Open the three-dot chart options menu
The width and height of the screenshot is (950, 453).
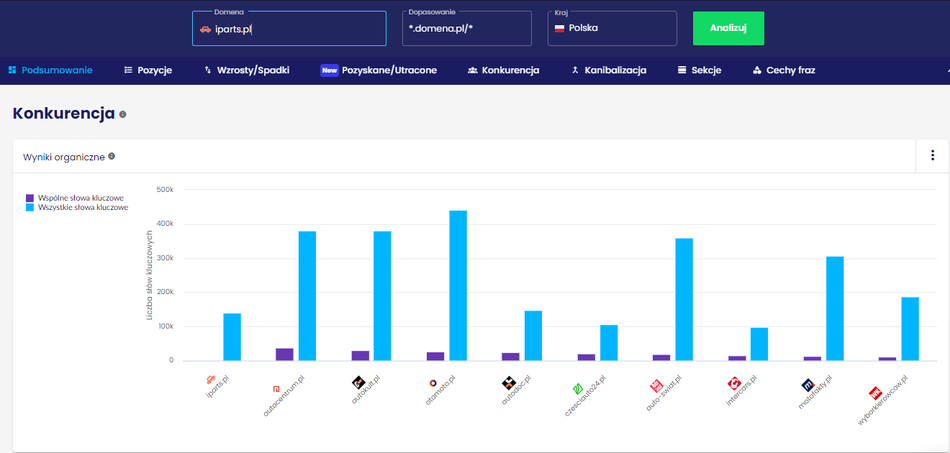click(x=932, y=155)
